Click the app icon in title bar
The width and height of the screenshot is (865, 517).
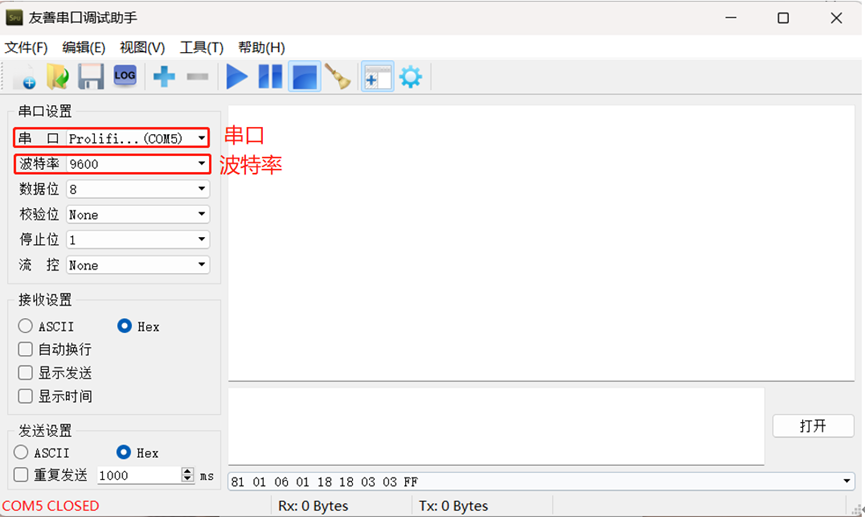(14, 18)
